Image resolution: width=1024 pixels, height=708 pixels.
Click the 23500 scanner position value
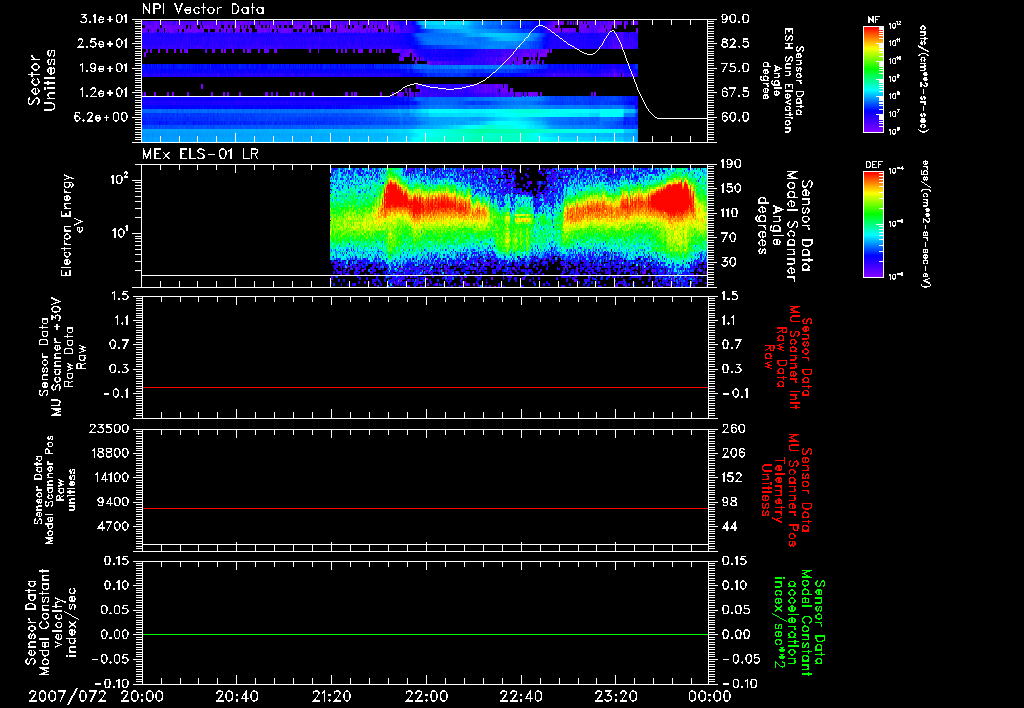pyautogui.click(x=109, y=428)
